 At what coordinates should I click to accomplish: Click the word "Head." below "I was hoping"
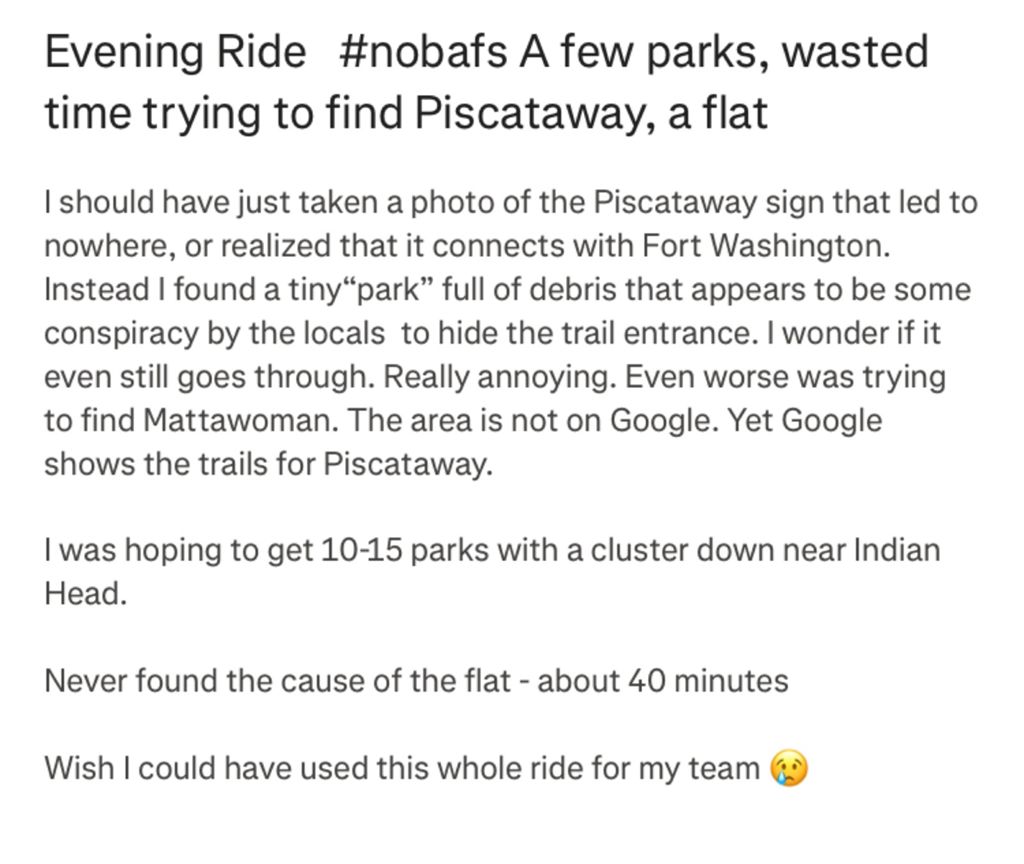(85, 594)
